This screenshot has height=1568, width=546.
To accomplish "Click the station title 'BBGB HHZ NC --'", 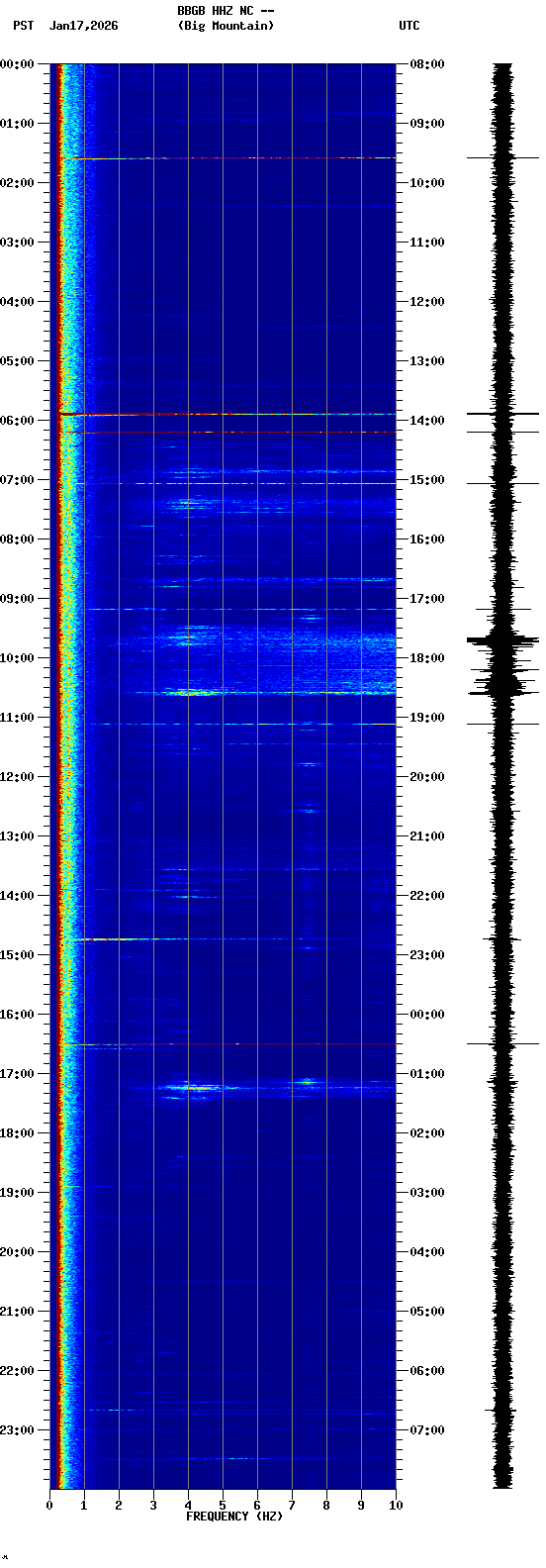I will 226,11.
